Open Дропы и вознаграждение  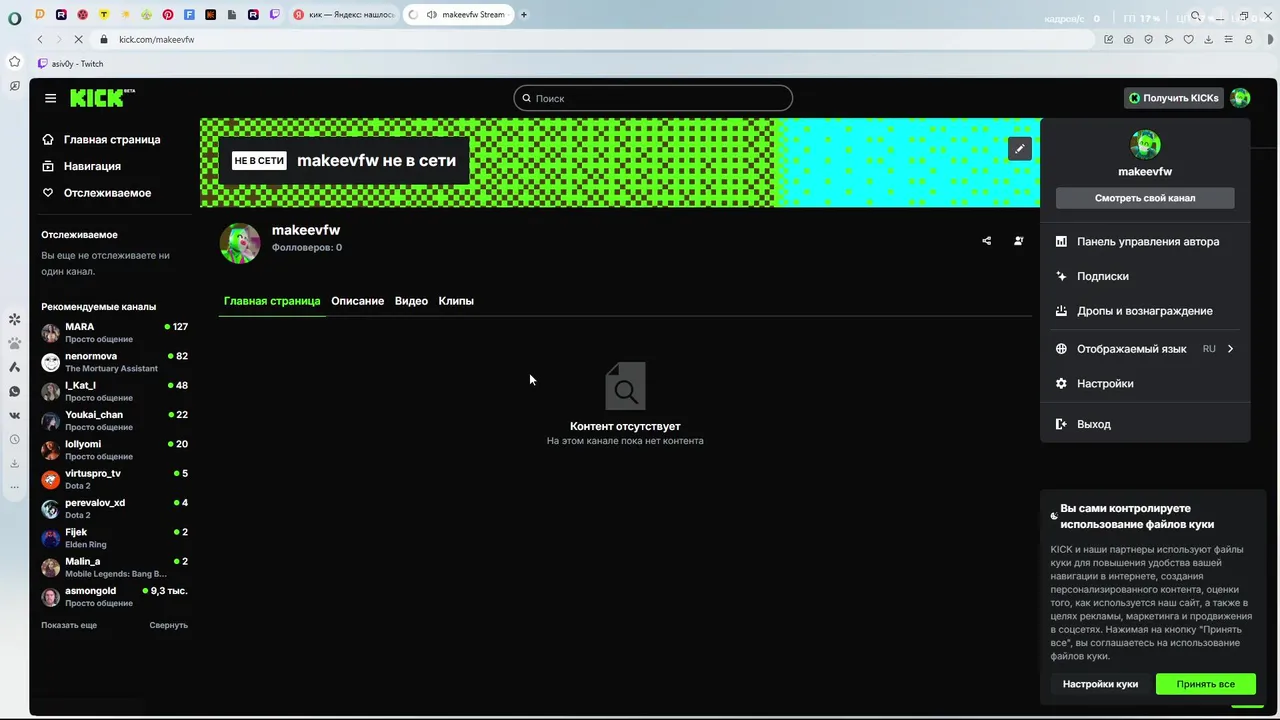pyautogui.click(x=1145, y=311)
